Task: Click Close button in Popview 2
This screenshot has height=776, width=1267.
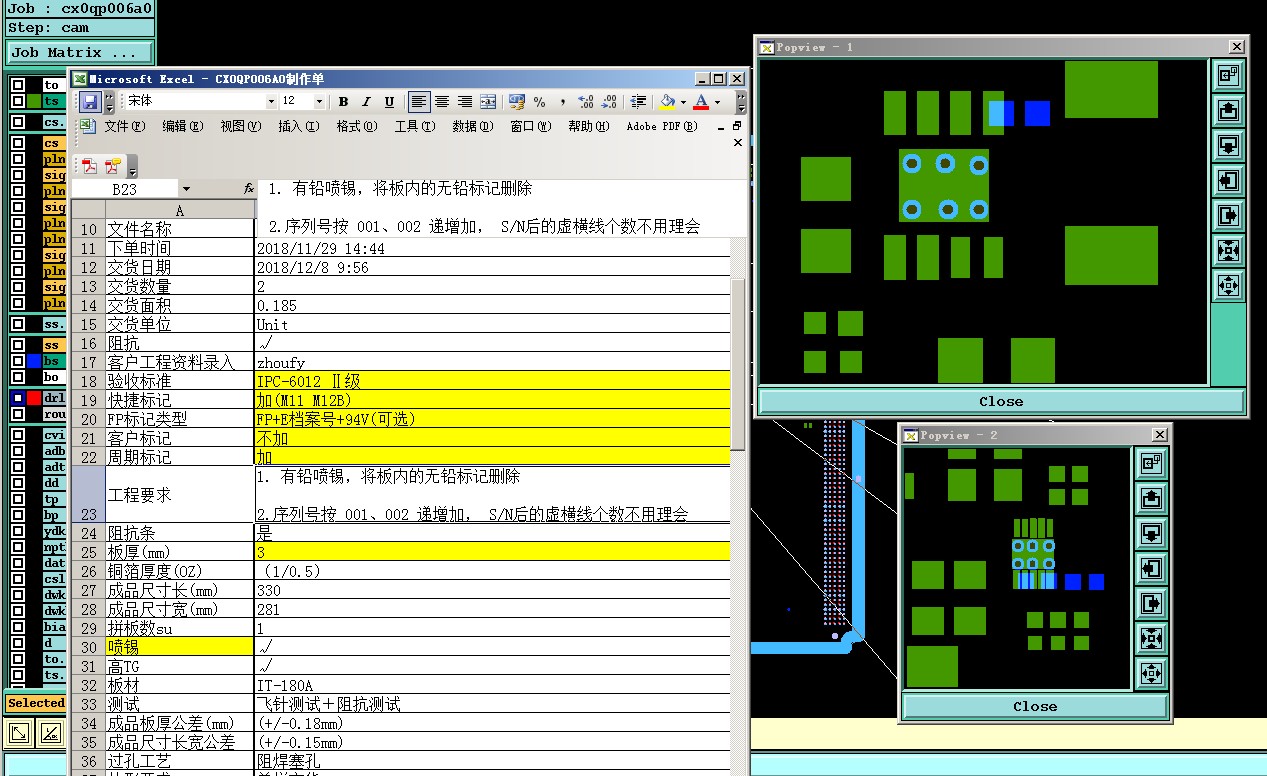Action: click(1035, 706)
